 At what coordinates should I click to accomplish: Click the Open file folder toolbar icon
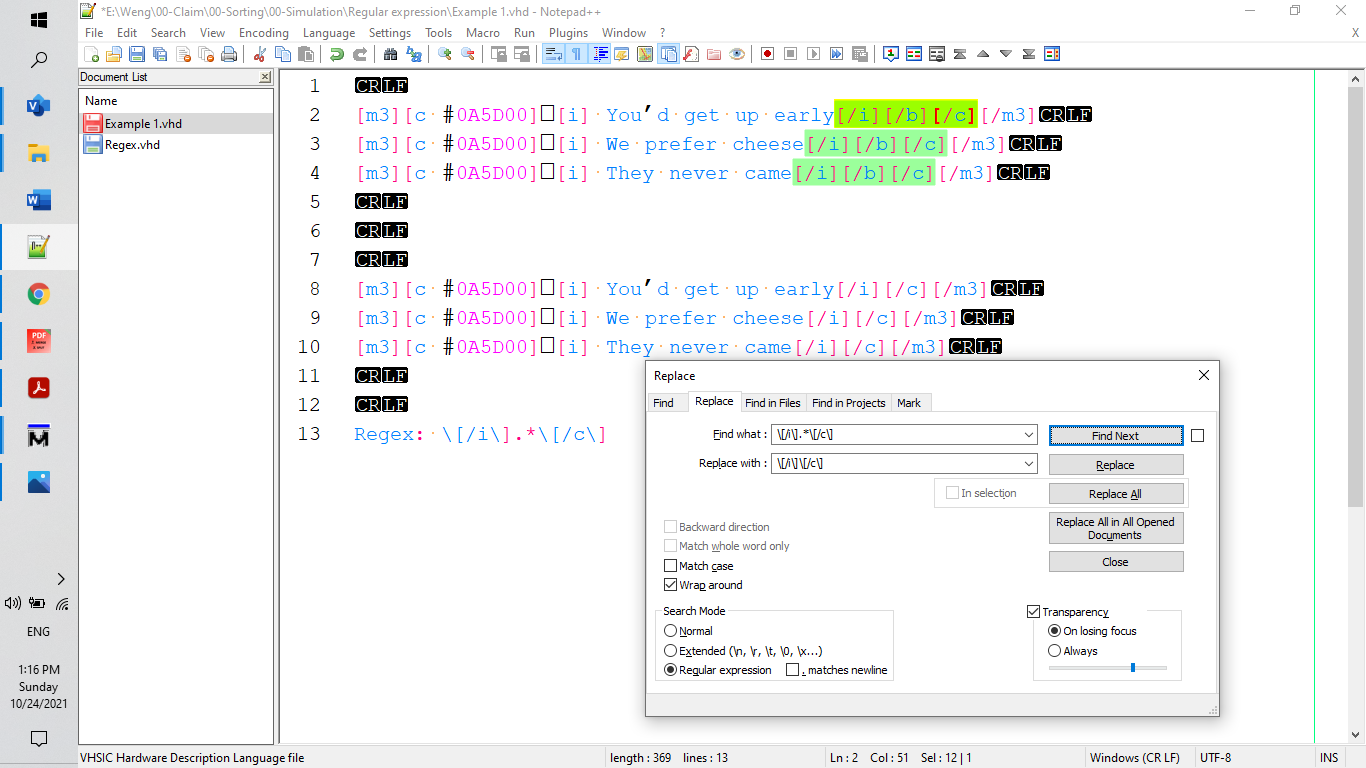(114, 54)
